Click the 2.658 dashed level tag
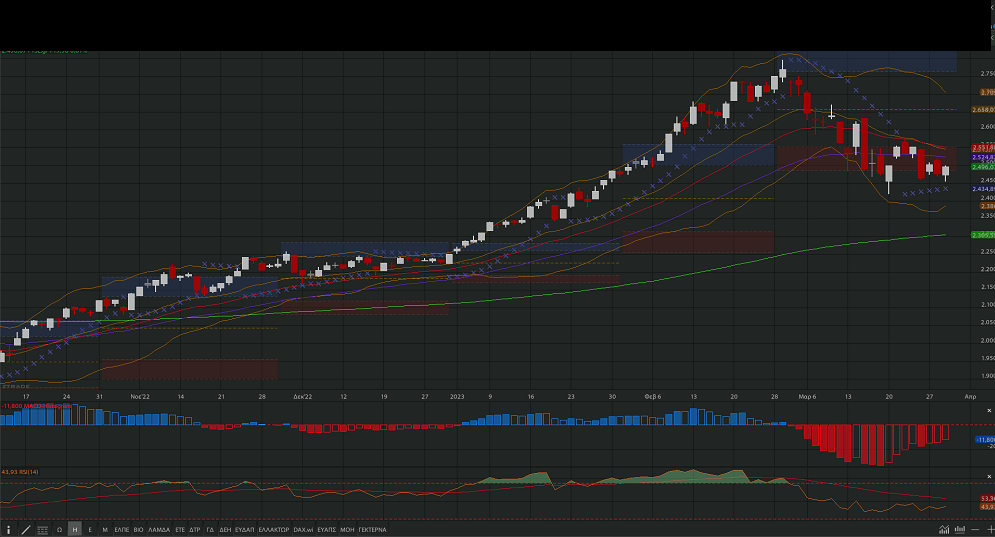The height and width of the screenshot is (537, 995). (983, 110)
